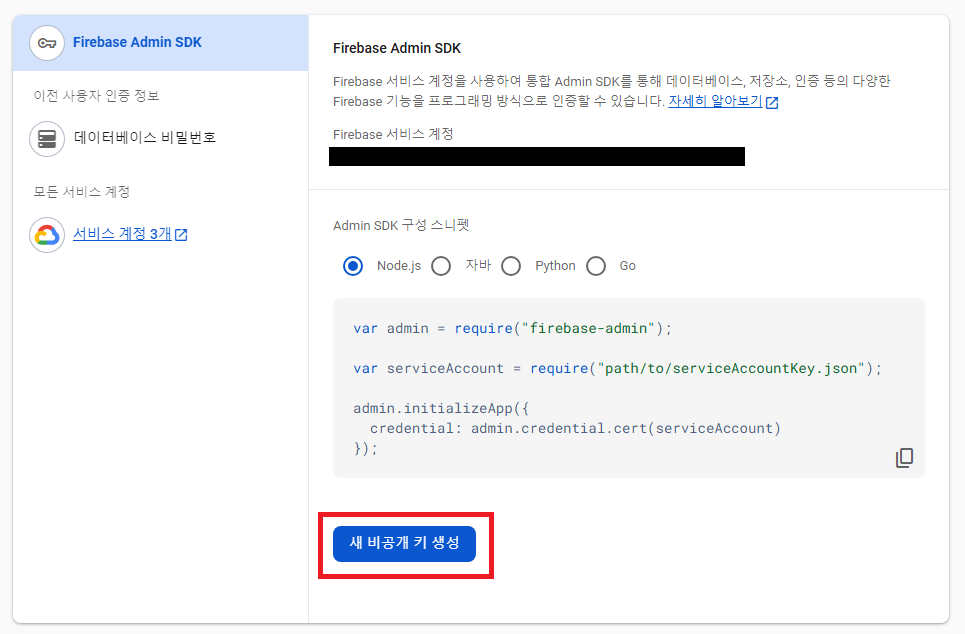Click the '이전 사용자 인증 정보' heading
Image resolution: width=965 pixels, height=634 pixels.
click(x=97, y=95)
